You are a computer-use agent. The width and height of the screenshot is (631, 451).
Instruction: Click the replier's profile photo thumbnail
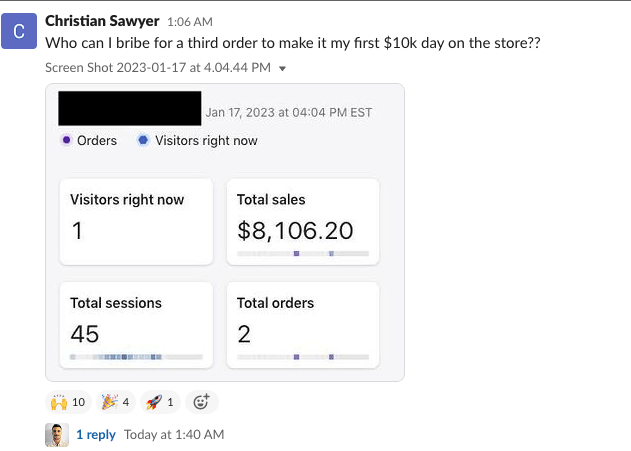coord(57,435)
